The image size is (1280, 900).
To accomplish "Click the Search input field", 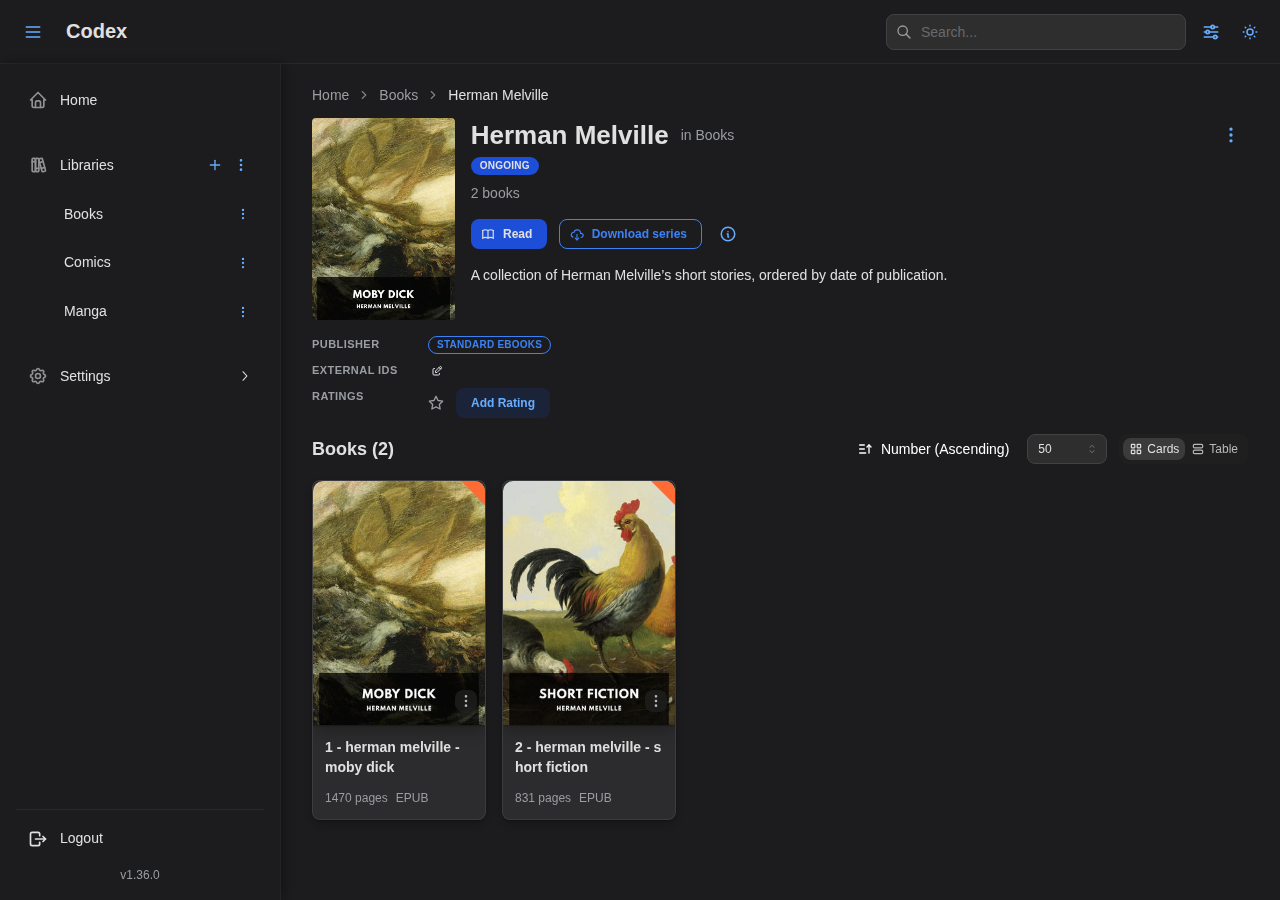I will [x=1036, y=32].
